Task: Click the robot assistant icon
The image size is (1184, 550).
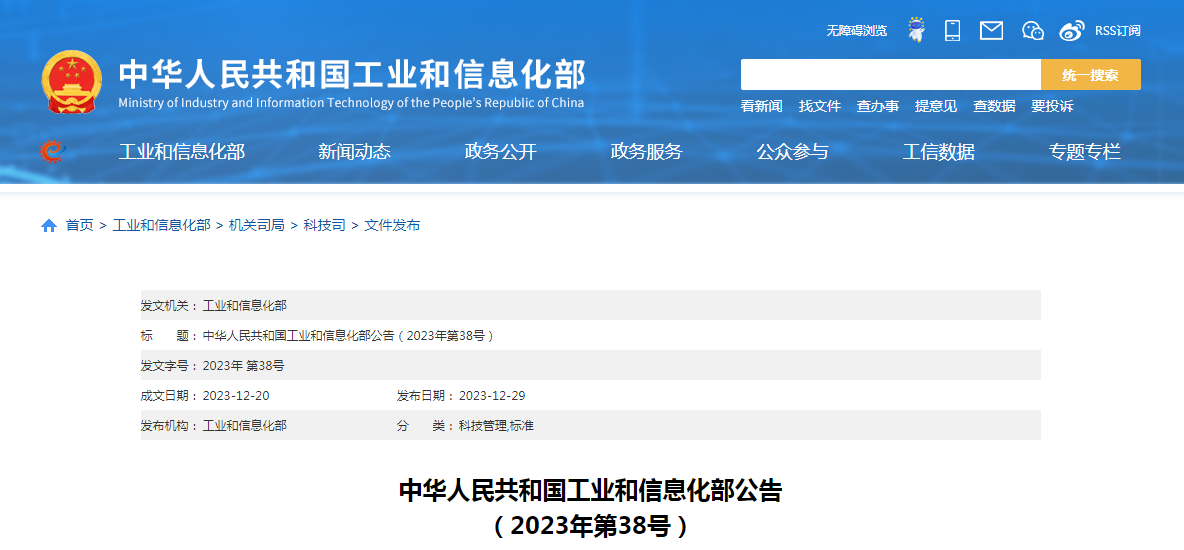Action: [x=916, y=30]
